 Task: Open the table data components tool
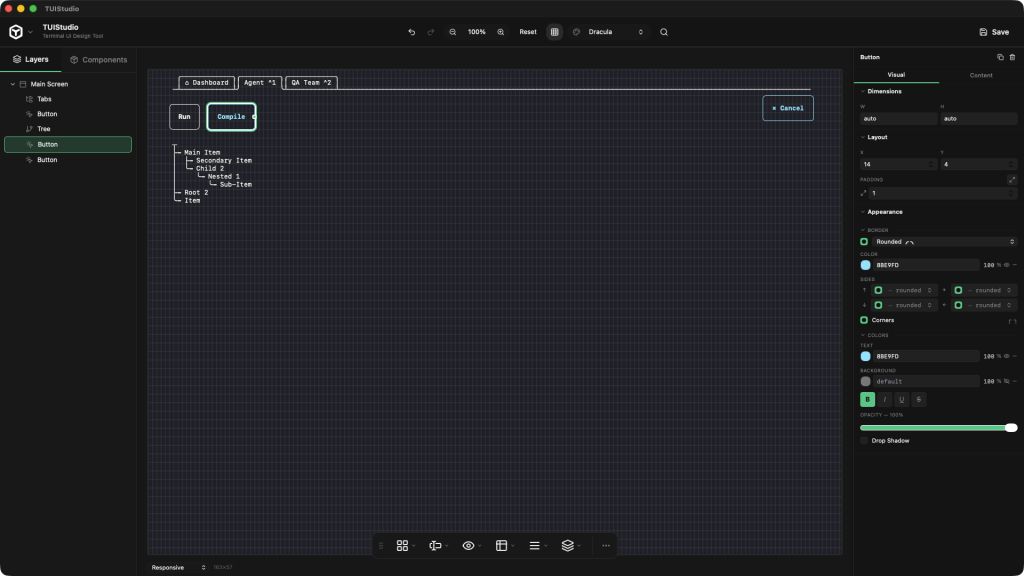coord(502,545)
